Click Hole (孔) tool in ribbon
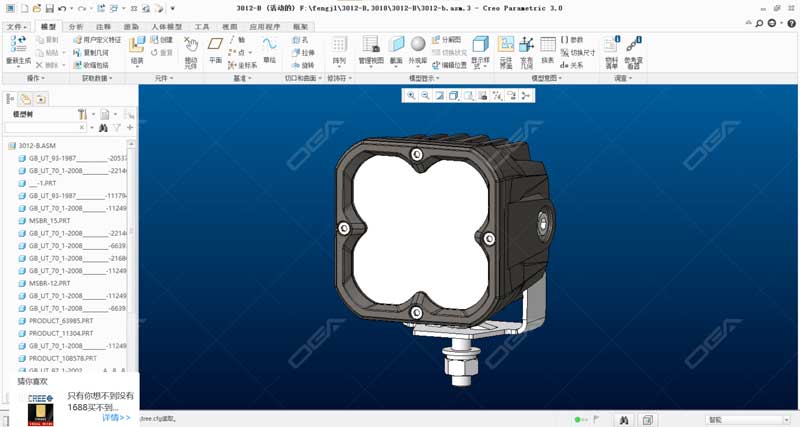This screenshot has height=427, width=800. coord(300,40)
